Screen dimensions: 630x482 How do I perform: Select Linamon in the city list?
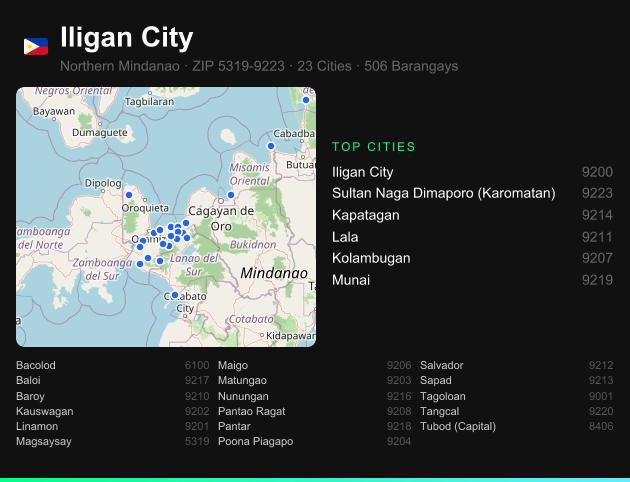112,426
